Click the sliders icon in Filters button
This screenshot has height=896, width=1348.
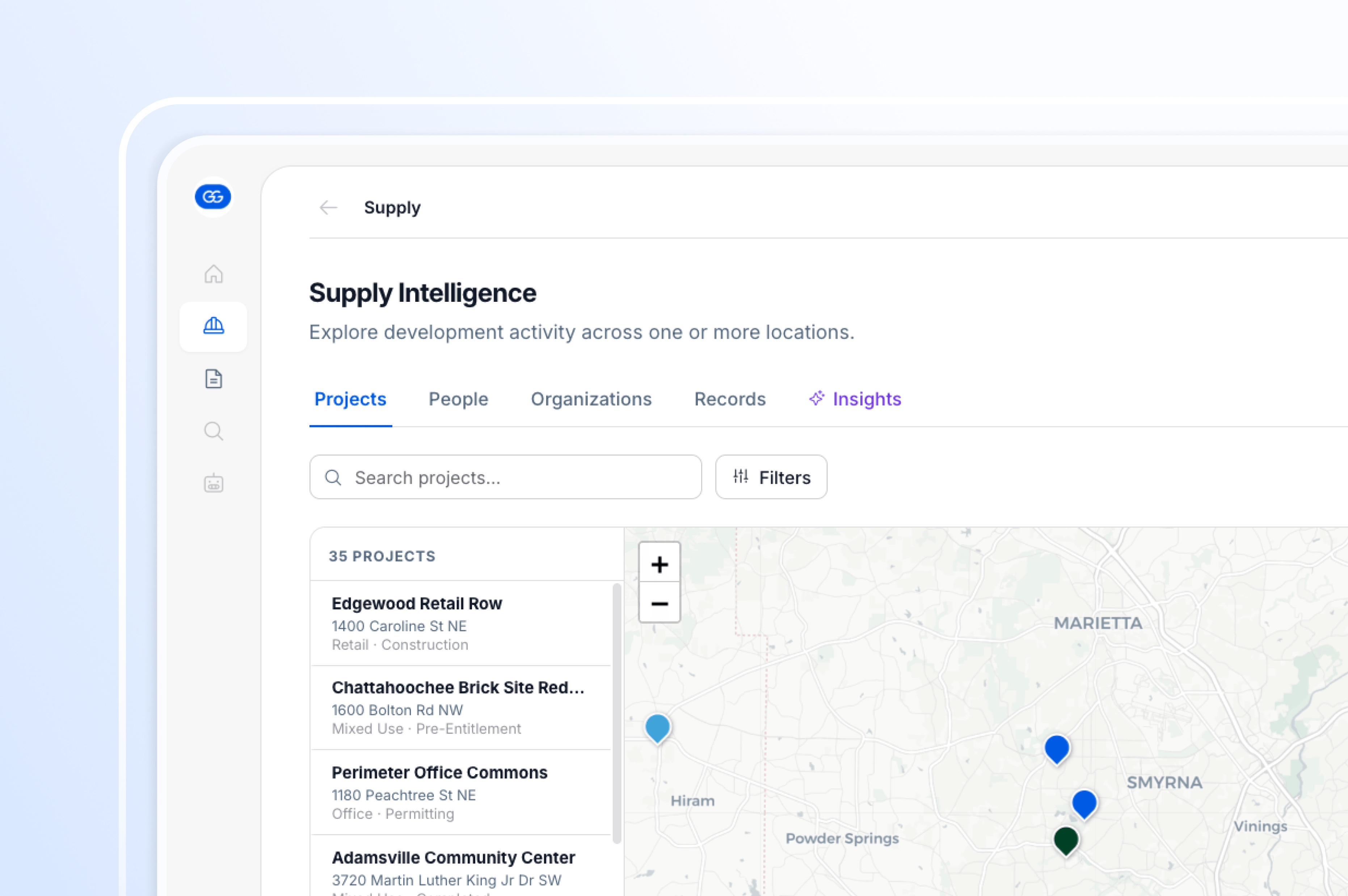tap(741, 476)
